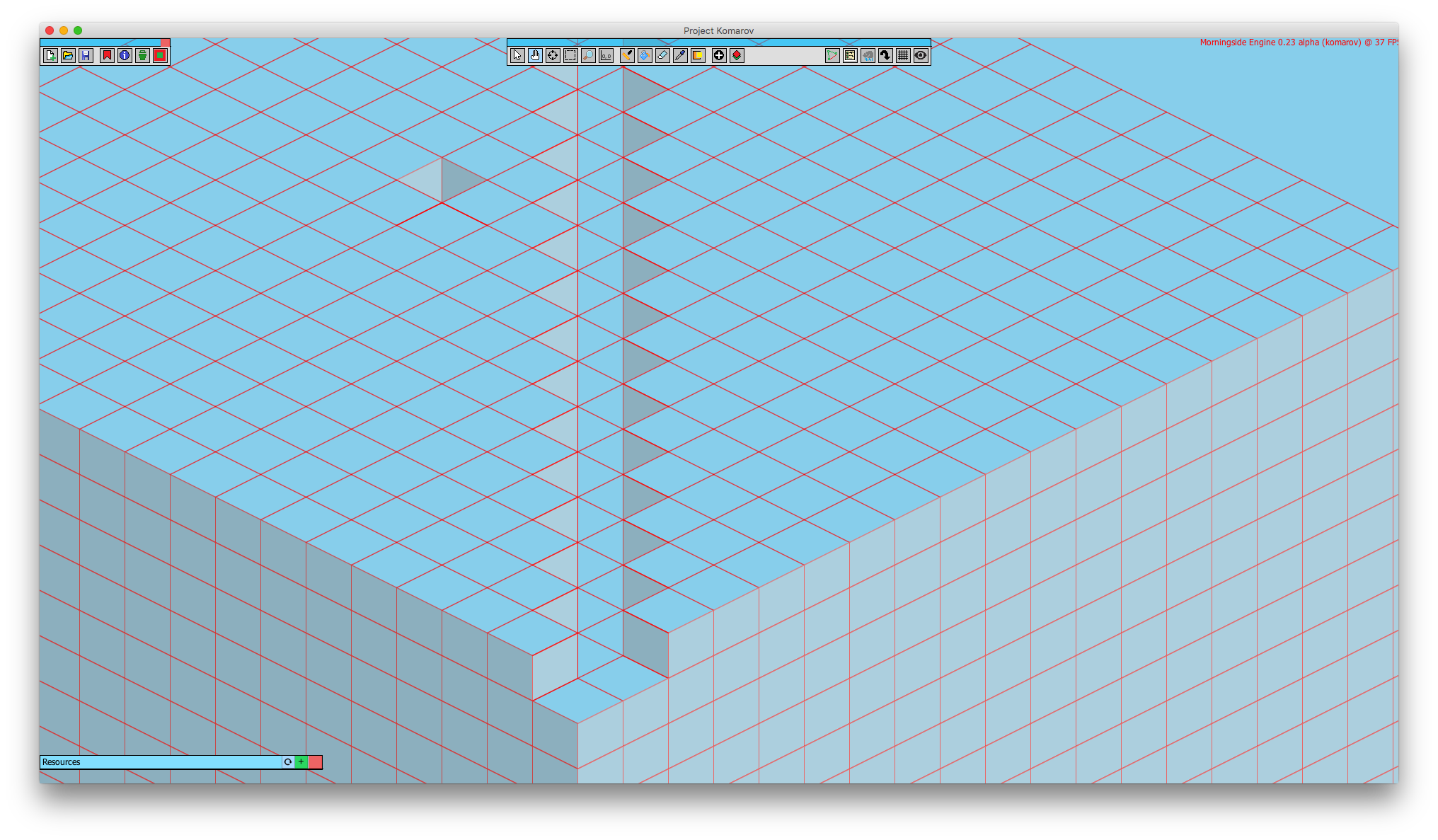Click the Resources panel title bar
Viewport: 1438px width, 840px height.
point(161,762)
